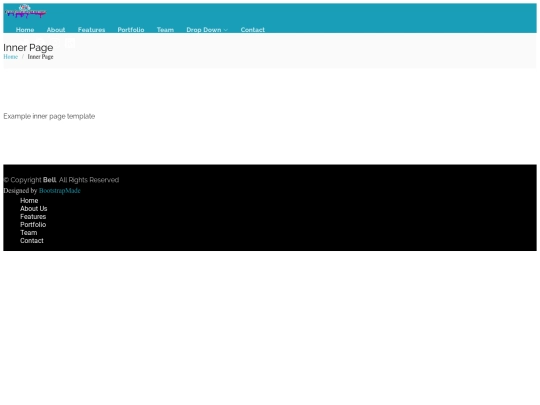This screenshot has height=405, width=540.
Task: Open Portfolio from the top navigation
Action: (131, 30)
